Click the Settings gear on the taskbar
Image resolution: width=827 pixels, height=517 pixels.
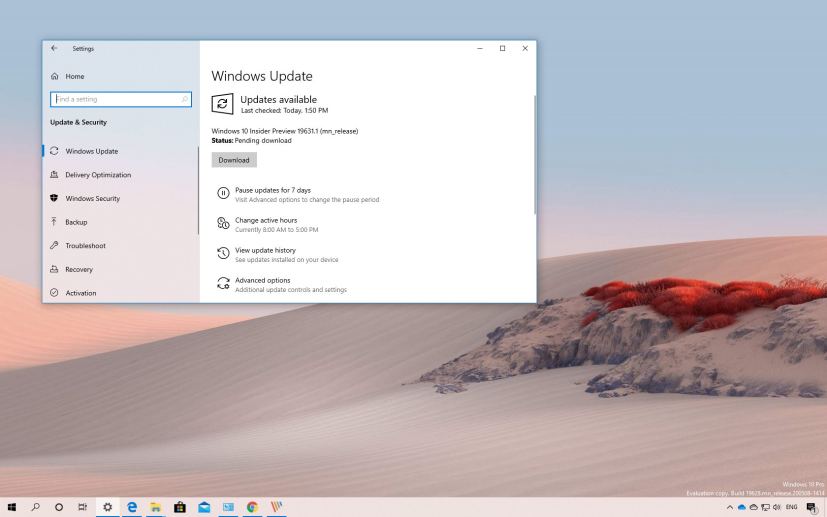[107, 507]
